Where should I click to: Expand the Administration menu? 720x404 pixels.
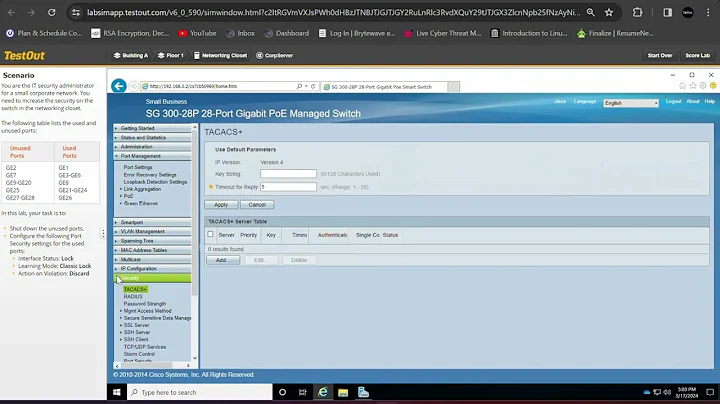[x=152, y=147]
